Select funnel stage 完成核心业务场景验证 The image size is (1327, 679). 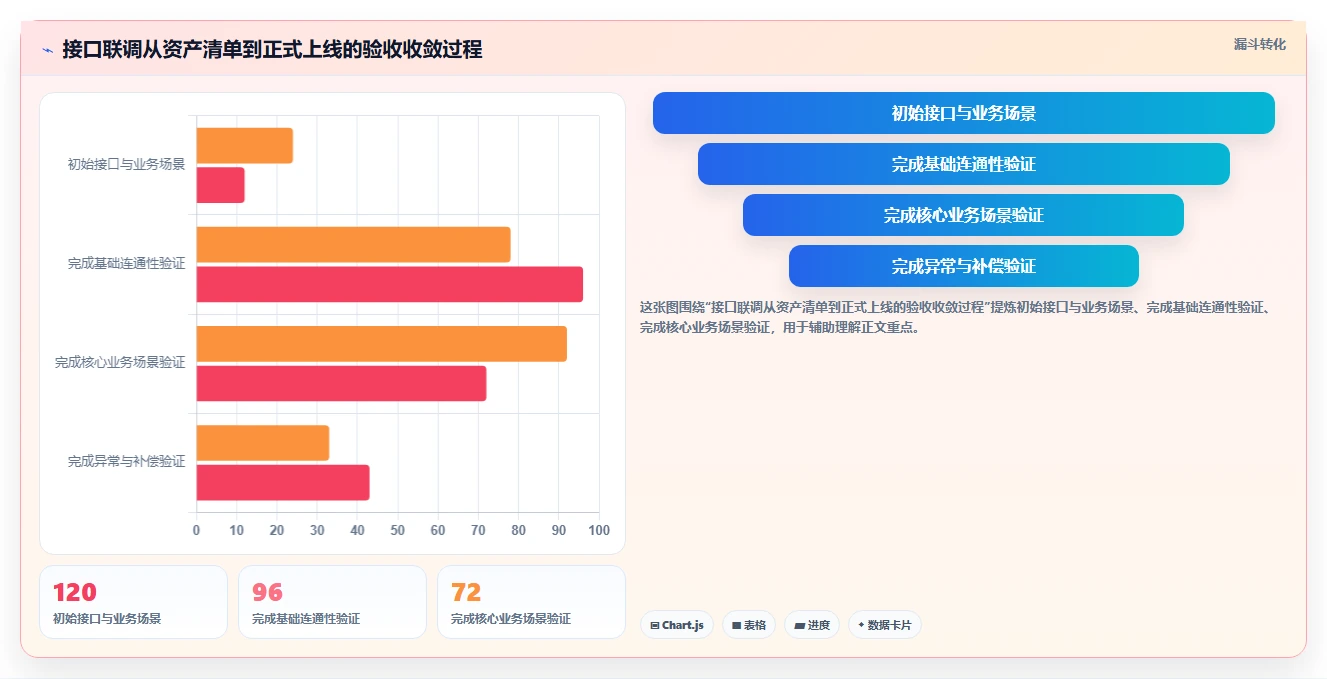[963, 215]
